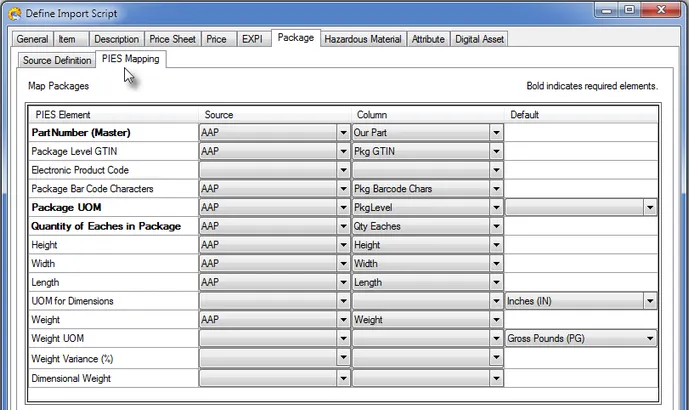Open the Attribute tab
This screenshot has width=689, height=410.
[428, 39]
